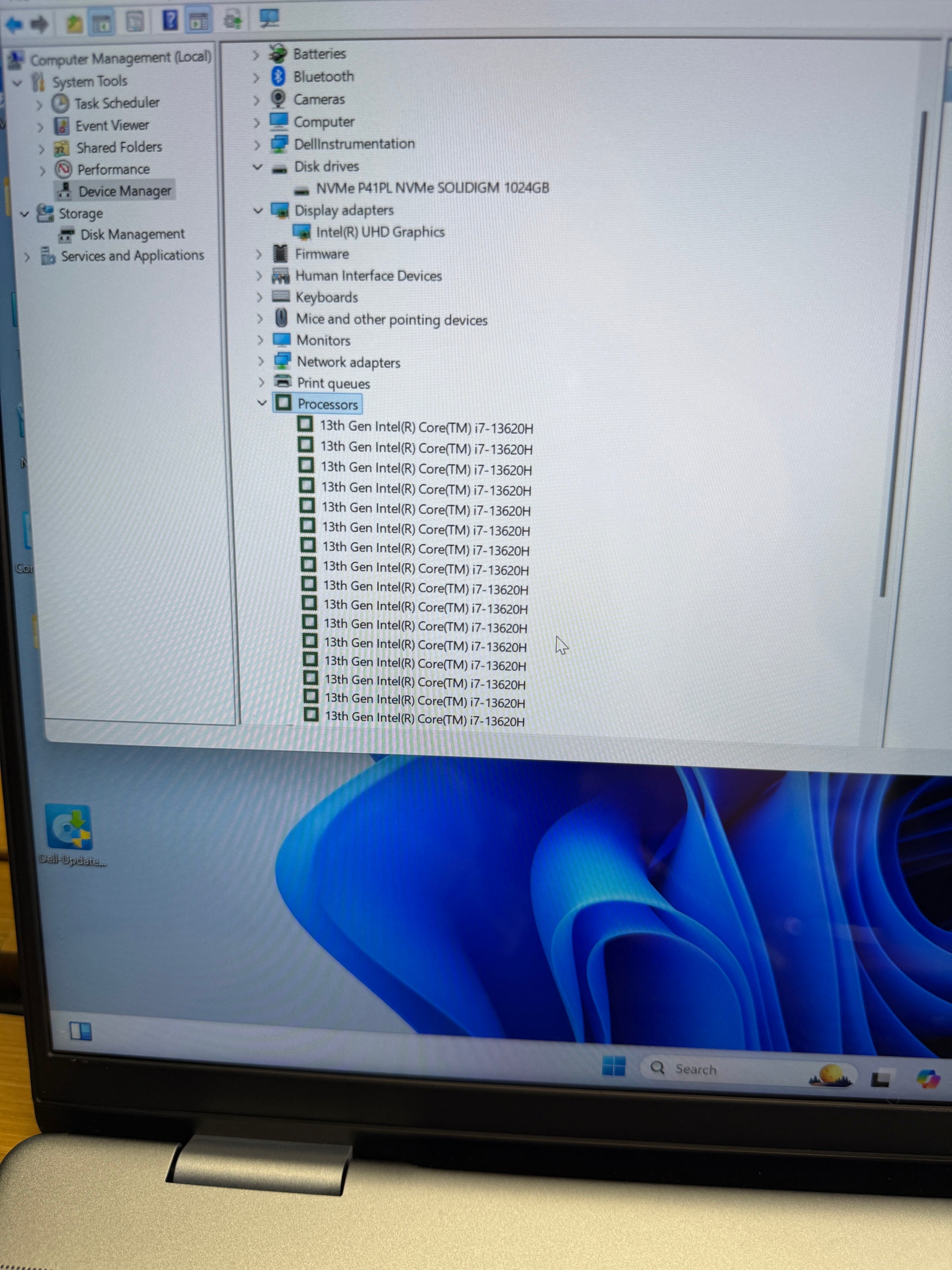The image size is (952, 1270).
Task: Collapse the System Tools node
Action: 17,83
